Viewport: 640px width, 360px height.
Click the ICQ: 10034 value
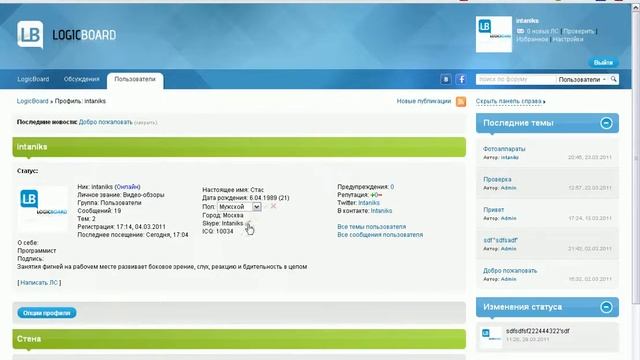[218, 231]
